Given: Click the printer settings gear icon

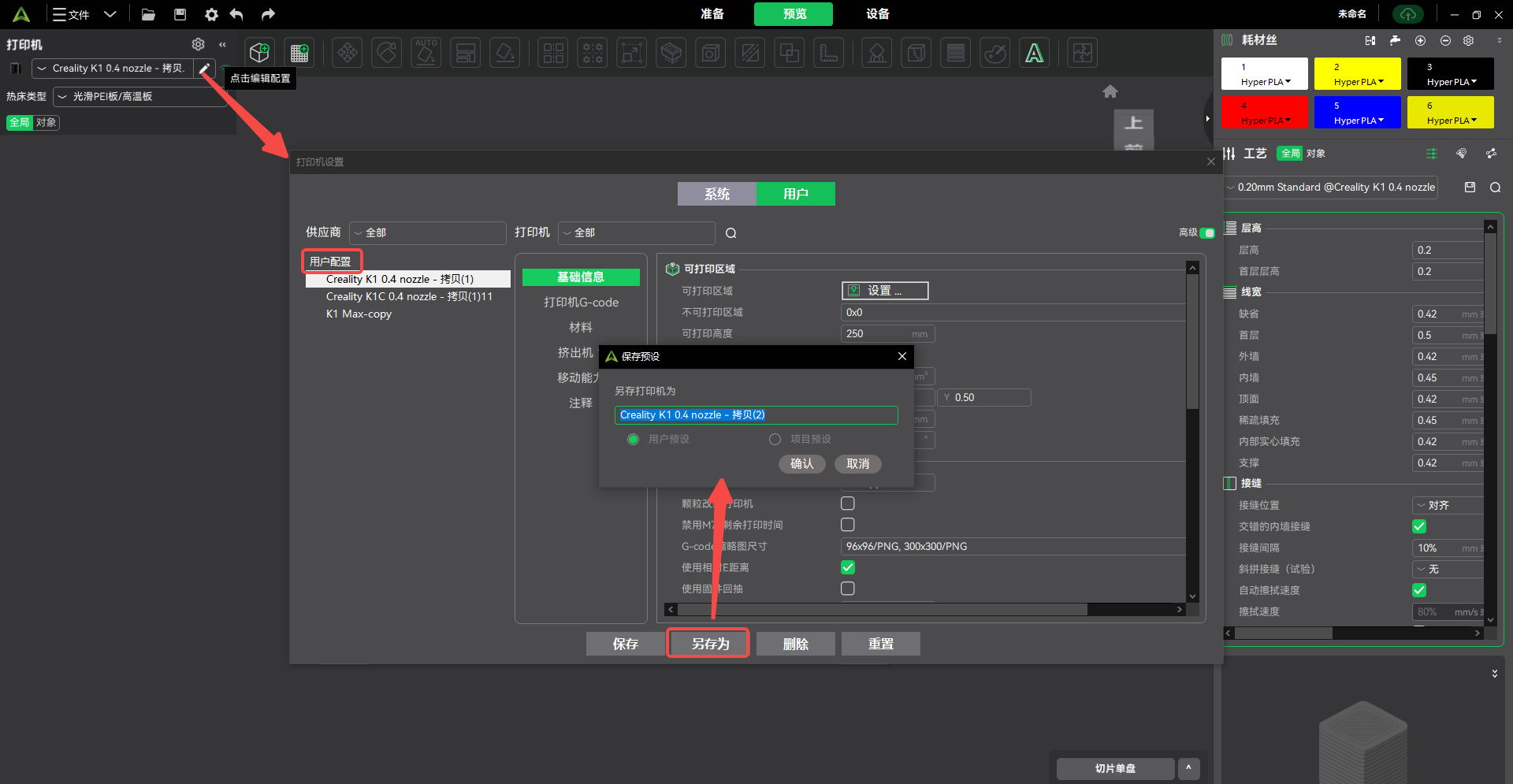Looking at the screenshot, I should pos(199,44).
